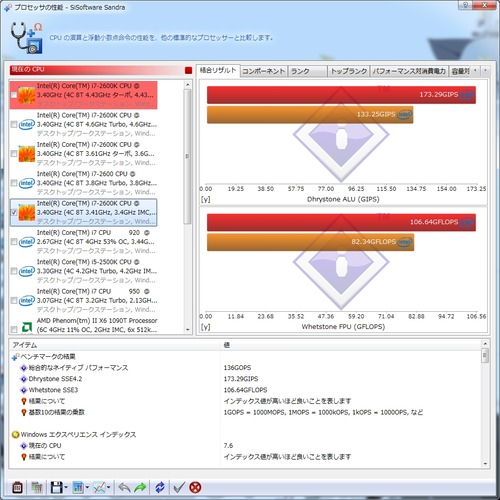The width and height of the screenshot is (500, 500).
Task: Click the CPU list scroll-up arrow
Action: coord(188,85)
